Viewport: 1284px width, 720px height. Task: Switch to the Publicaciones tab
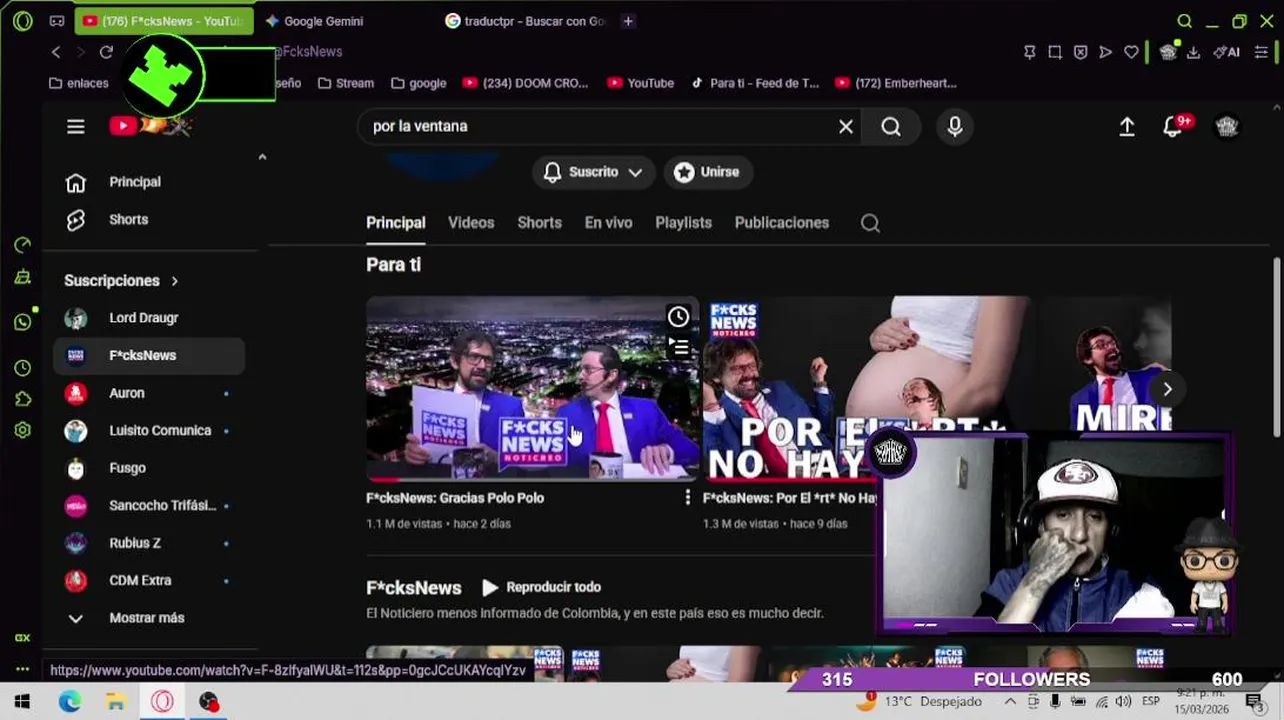[781, 223]
